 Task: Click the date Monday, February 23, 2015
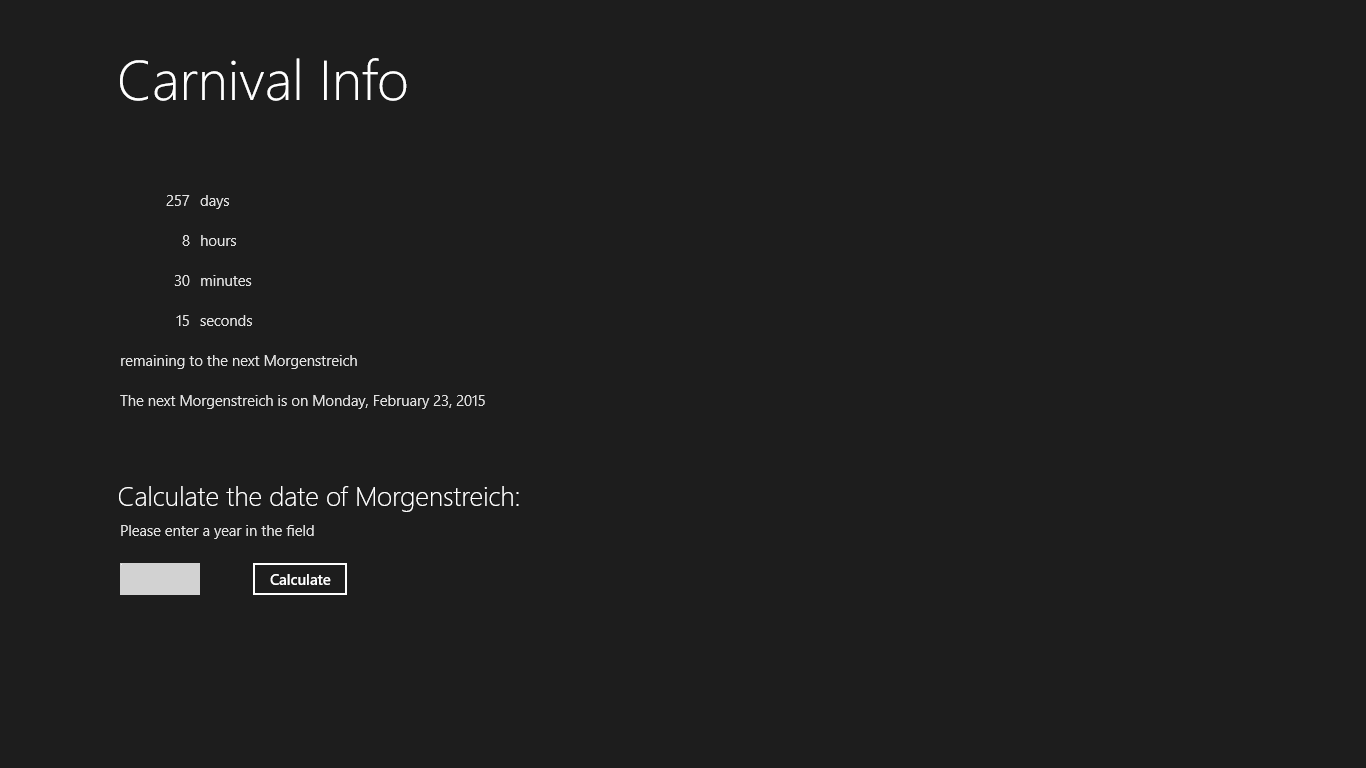click(x=398, y=401)
